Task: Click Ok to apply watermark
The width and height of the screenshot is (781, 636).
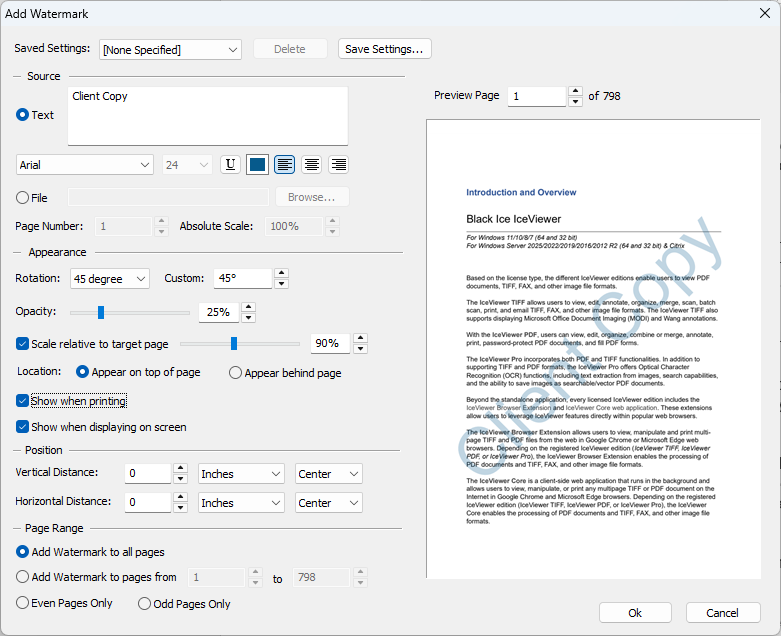Action: click(x=635, y=613)
